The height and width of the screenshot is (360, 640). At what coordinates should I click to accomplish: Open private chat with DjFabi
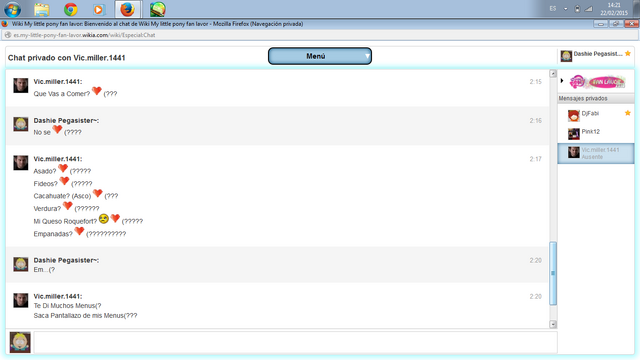click(596, 115)
